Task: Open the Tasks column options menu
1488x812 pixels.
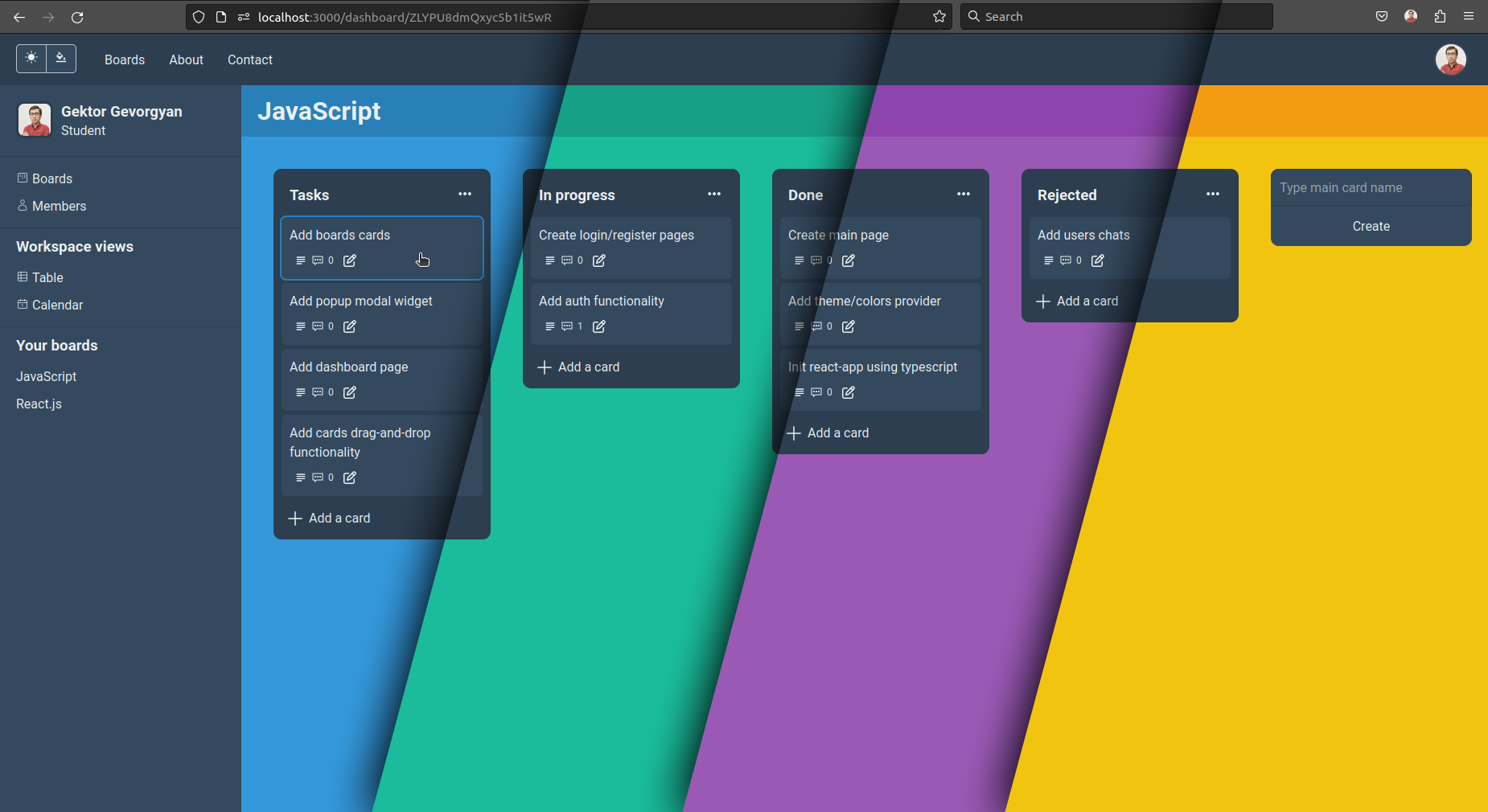Action: tap(465, 194)
